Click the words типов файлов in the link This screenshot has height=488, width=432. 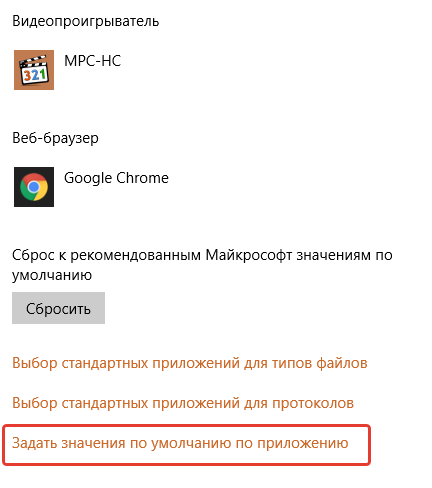coord(320,363)
